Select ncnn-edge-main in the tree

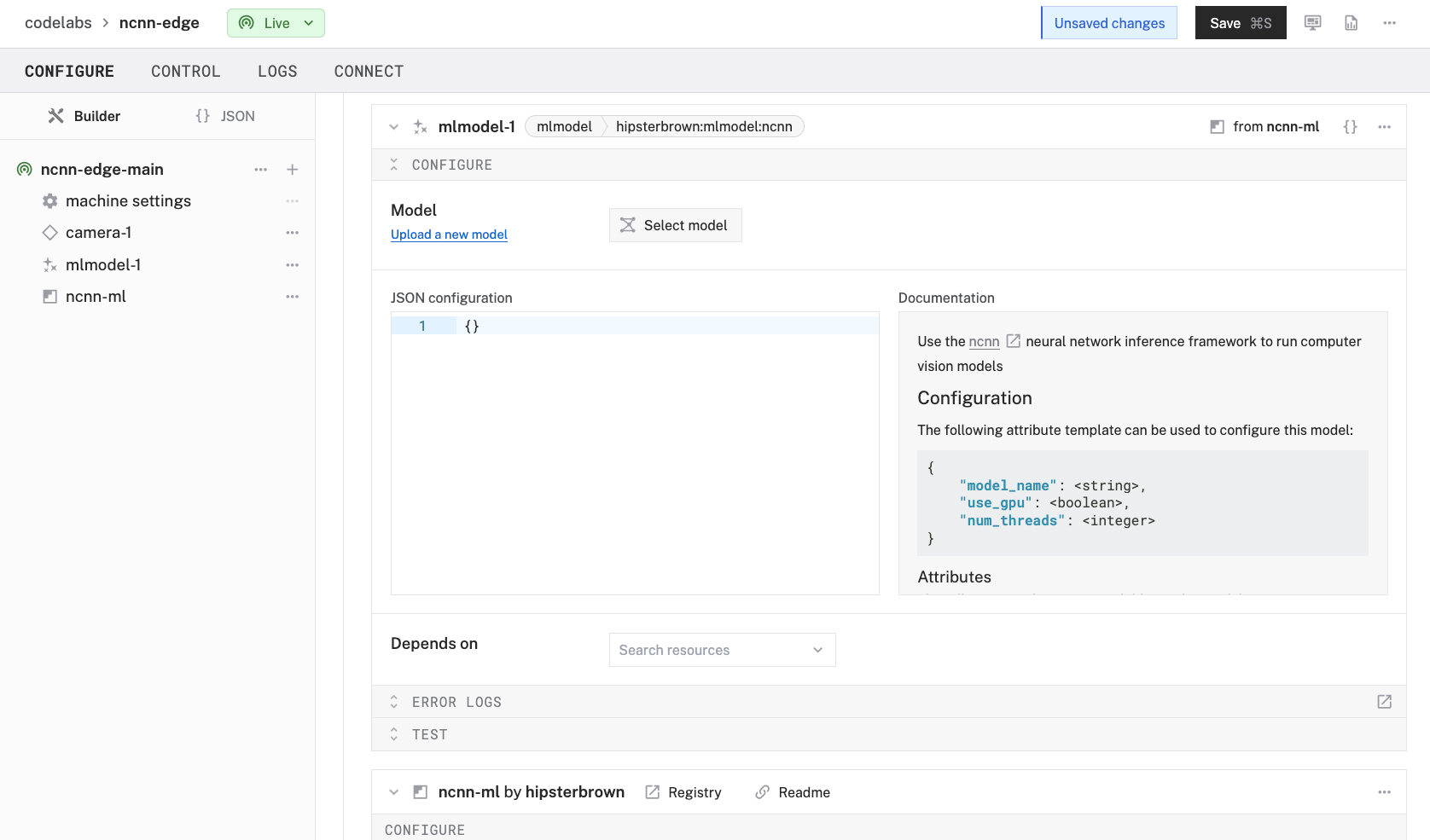102,170
